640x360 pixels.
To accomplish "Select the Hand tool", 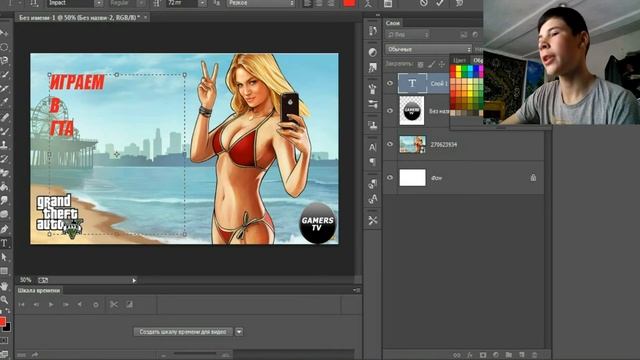I will point(4,286).
